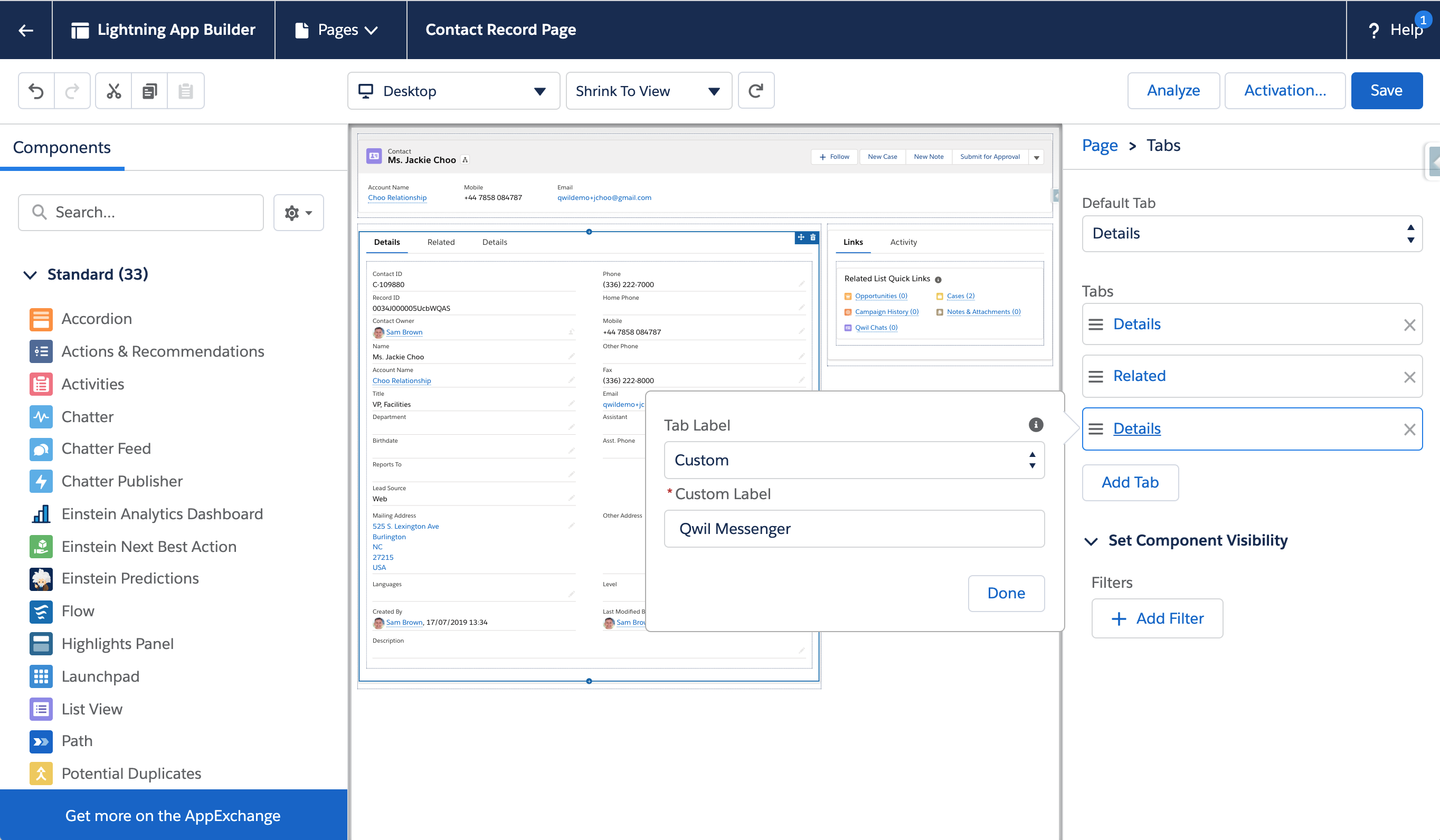Screen dimensions: 1440x840
Task: Open the record actions overflow dropdown arrow
Action: pyautogui.click(x=1036, y=157)
